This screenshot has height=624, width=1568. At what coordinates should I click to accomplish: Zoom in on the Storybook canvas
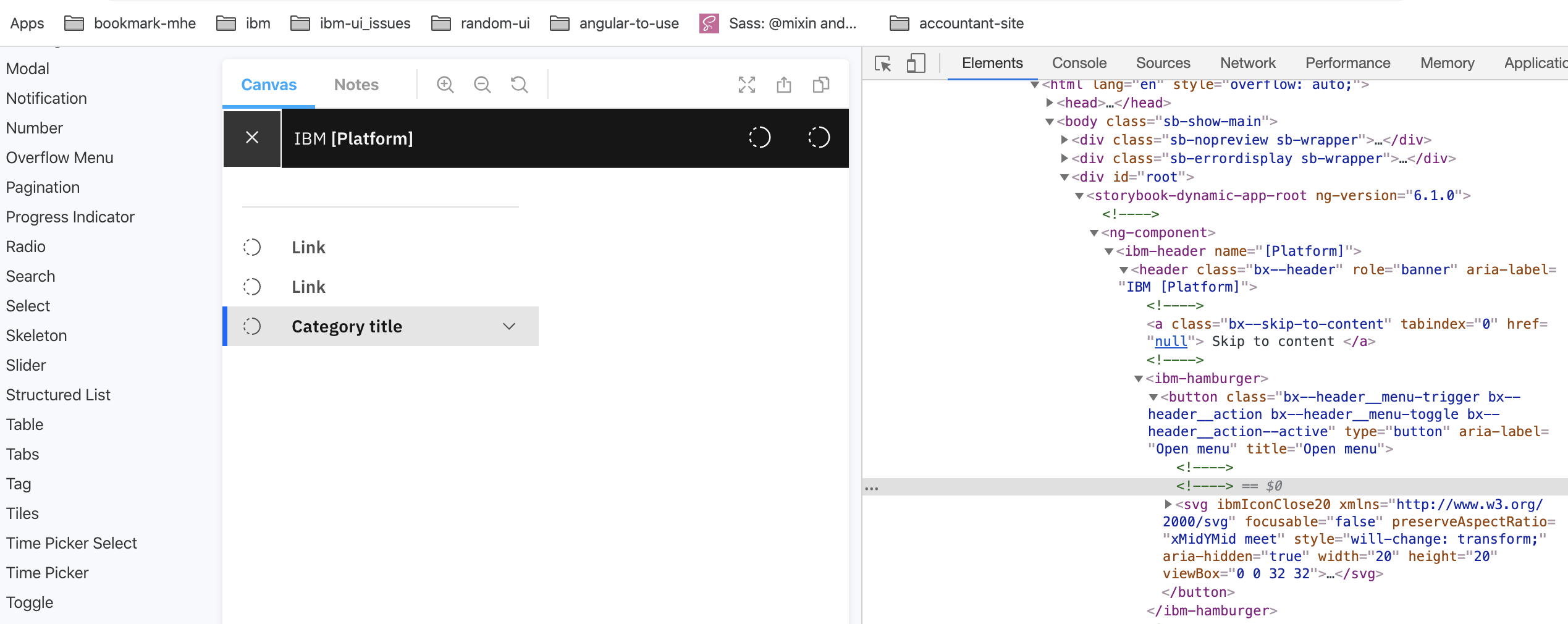(x=445, y=85)
